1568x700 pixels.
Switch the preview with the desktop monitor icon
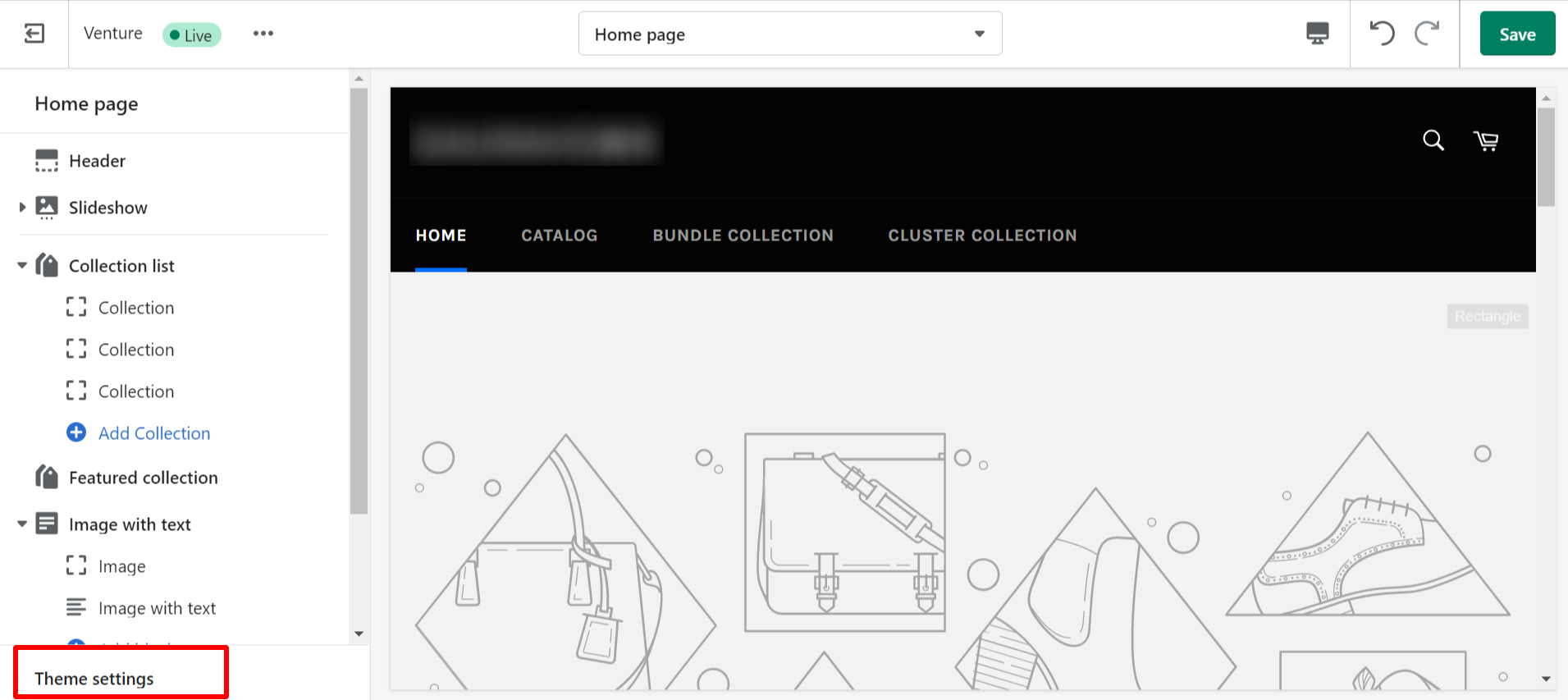pyautogui.click(x=1318, y=34)
